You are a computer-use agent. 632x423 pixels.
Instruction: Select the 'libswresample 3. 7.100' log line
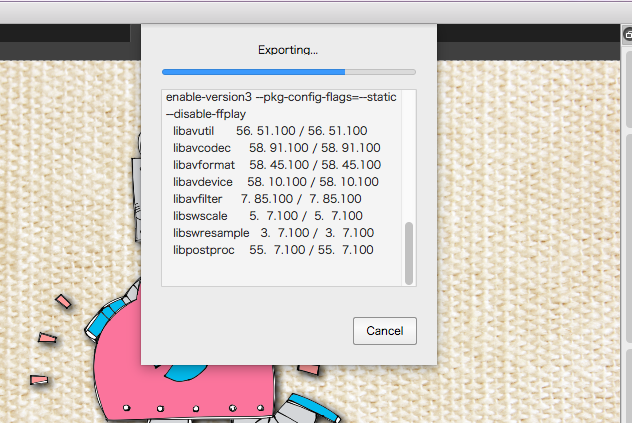(273, 233)
